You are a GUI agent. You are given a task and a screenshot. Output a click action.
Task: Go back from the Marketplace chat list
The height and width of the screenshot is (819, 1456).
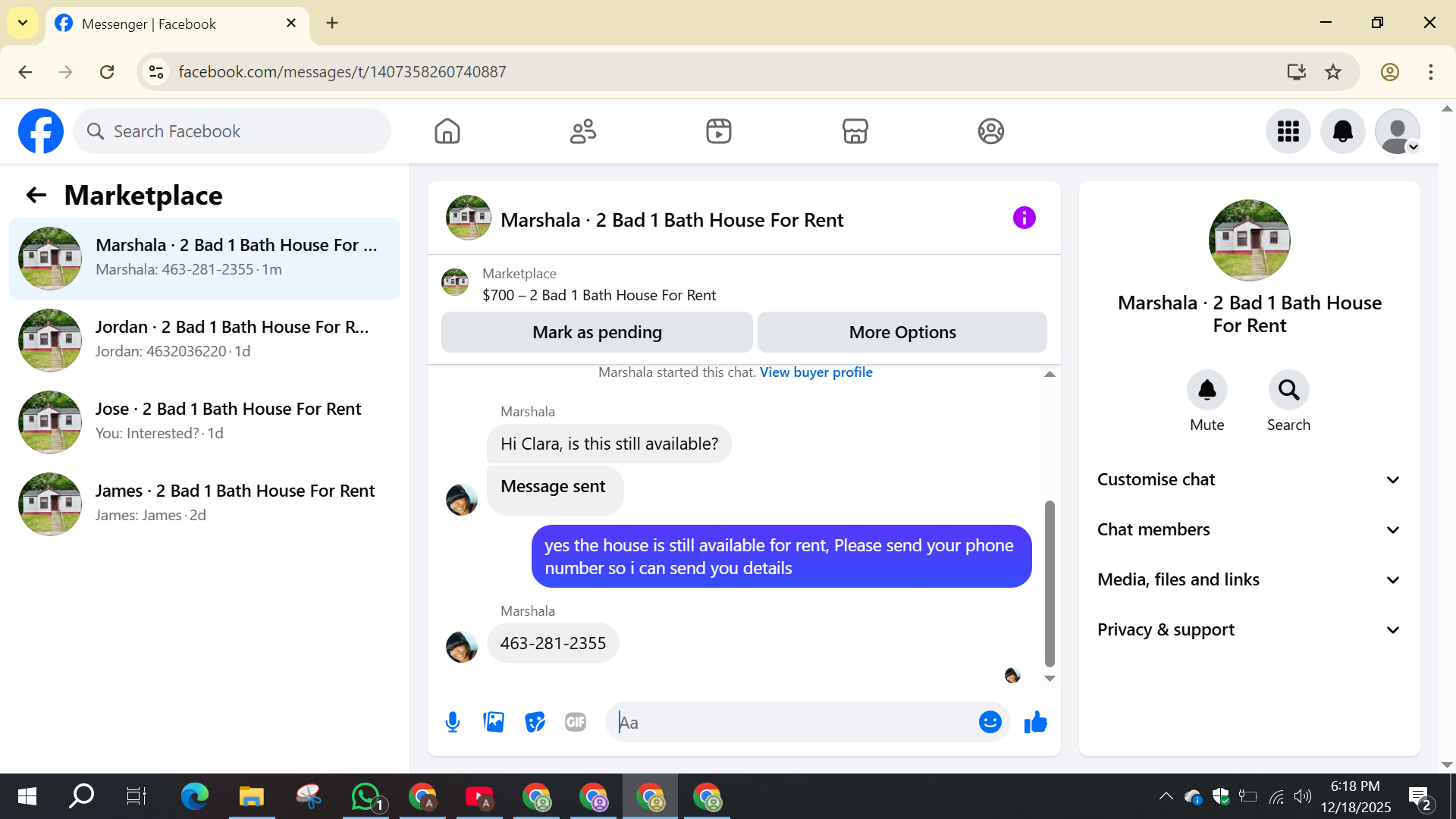click(x=36, y=196)
